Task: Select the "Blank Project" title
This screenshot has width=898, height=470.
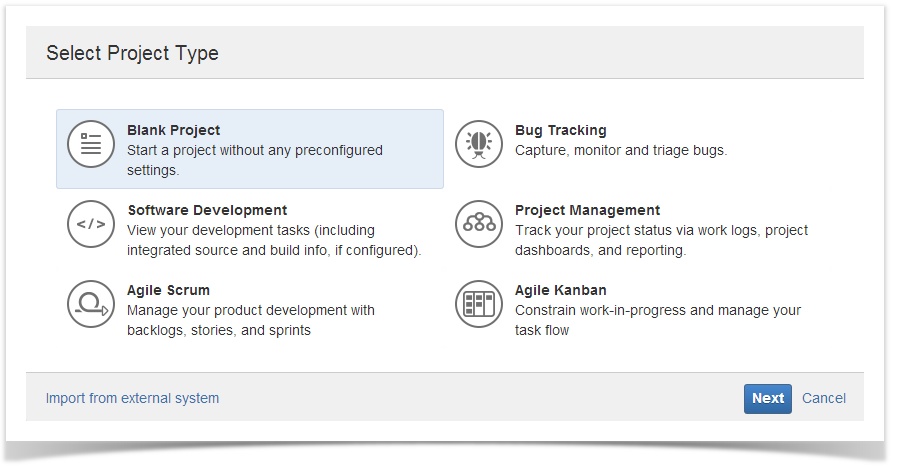Action: pos(174,130)
